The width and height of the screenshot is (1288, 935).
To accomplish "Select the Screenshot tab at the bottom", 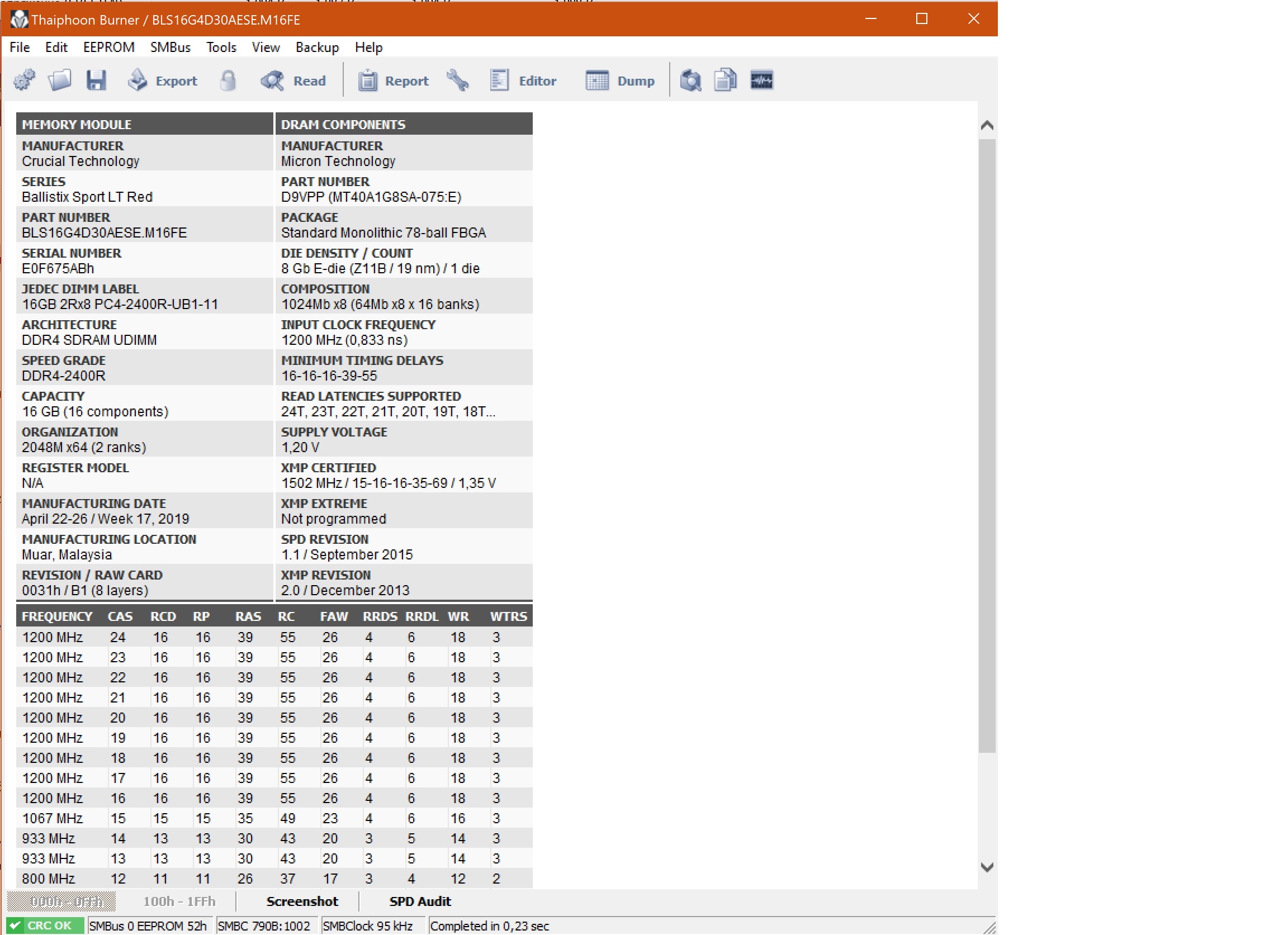I will (x=302, y=901).
